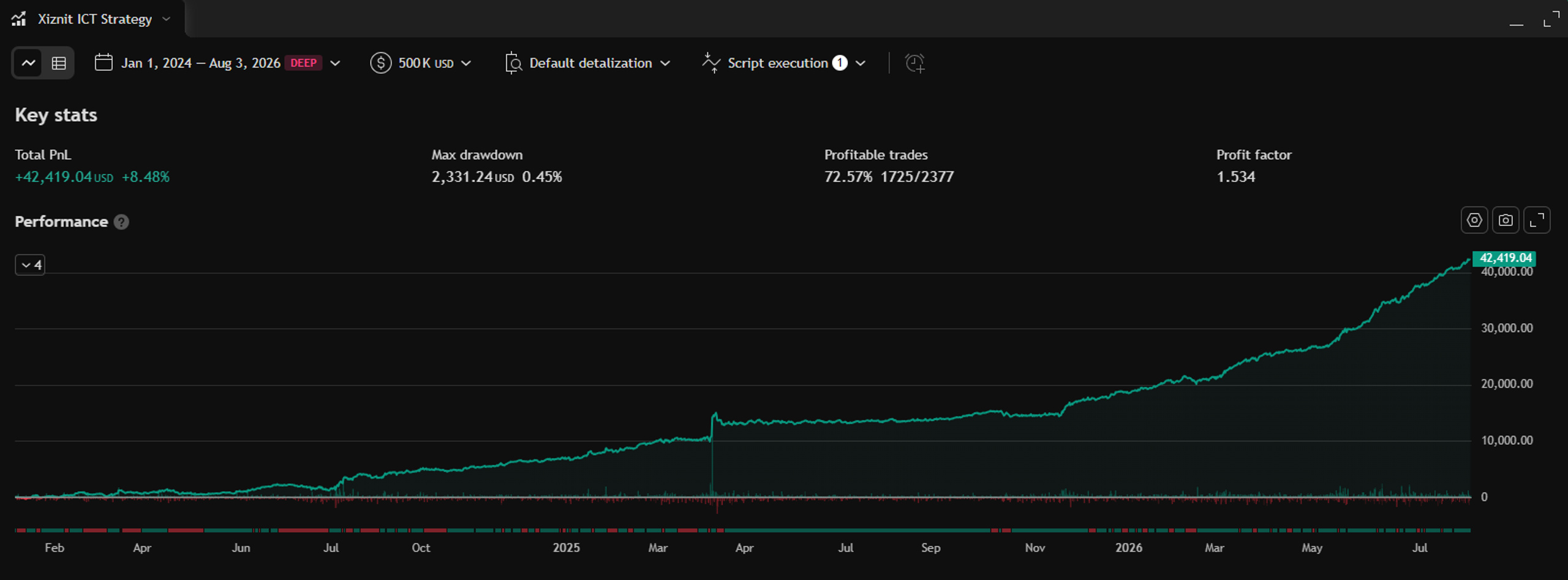The width and height of the screenshot is (1568, 580).
Task: Expand the performance chart to fullscreen
Action: tap(1537, 220)
